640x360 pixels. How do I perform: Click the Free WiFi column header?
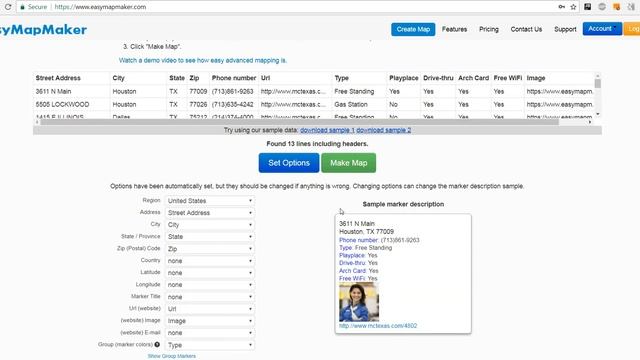click(508, 78)
